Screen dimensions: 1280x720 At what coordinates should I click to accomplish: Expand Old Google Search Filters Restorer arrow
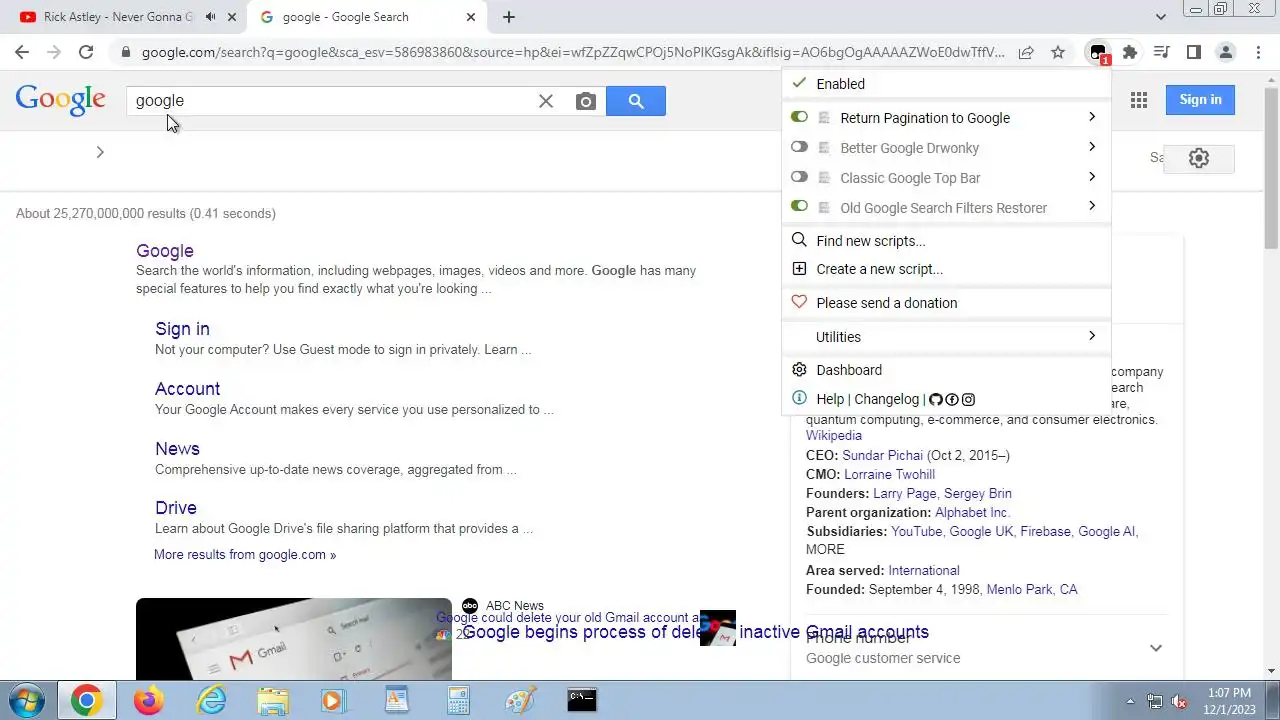1091,206
